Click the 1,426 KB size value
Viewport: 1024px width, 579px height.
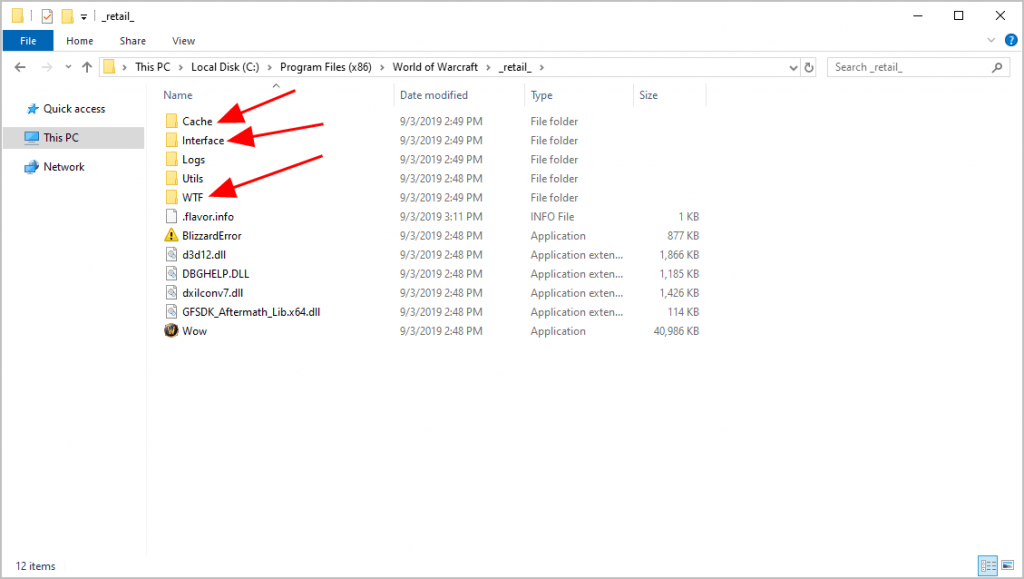679,293
